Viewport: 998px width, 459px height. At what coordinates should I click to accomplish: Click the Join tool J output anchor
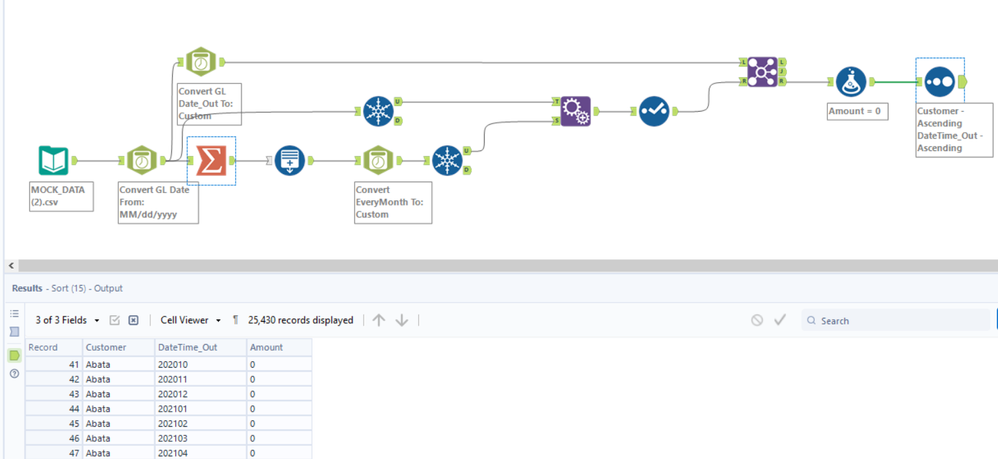pos(782,72)
